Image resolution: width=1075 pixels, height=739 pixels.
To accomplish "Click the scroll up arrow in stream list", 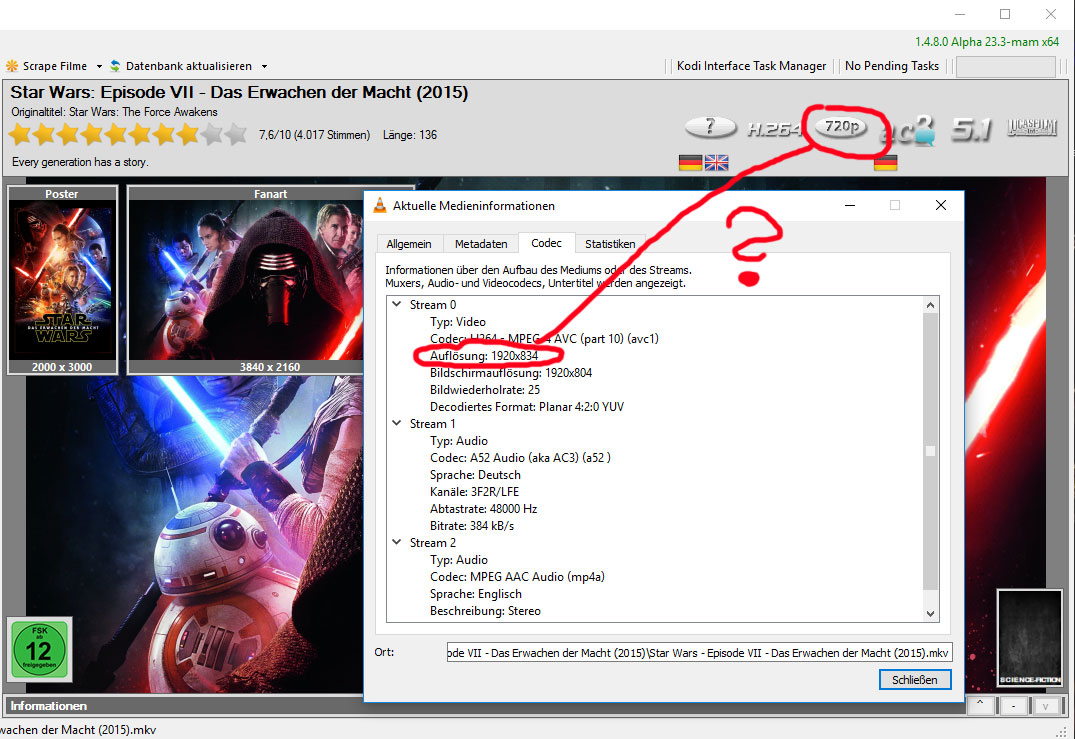I will point(930,305).
